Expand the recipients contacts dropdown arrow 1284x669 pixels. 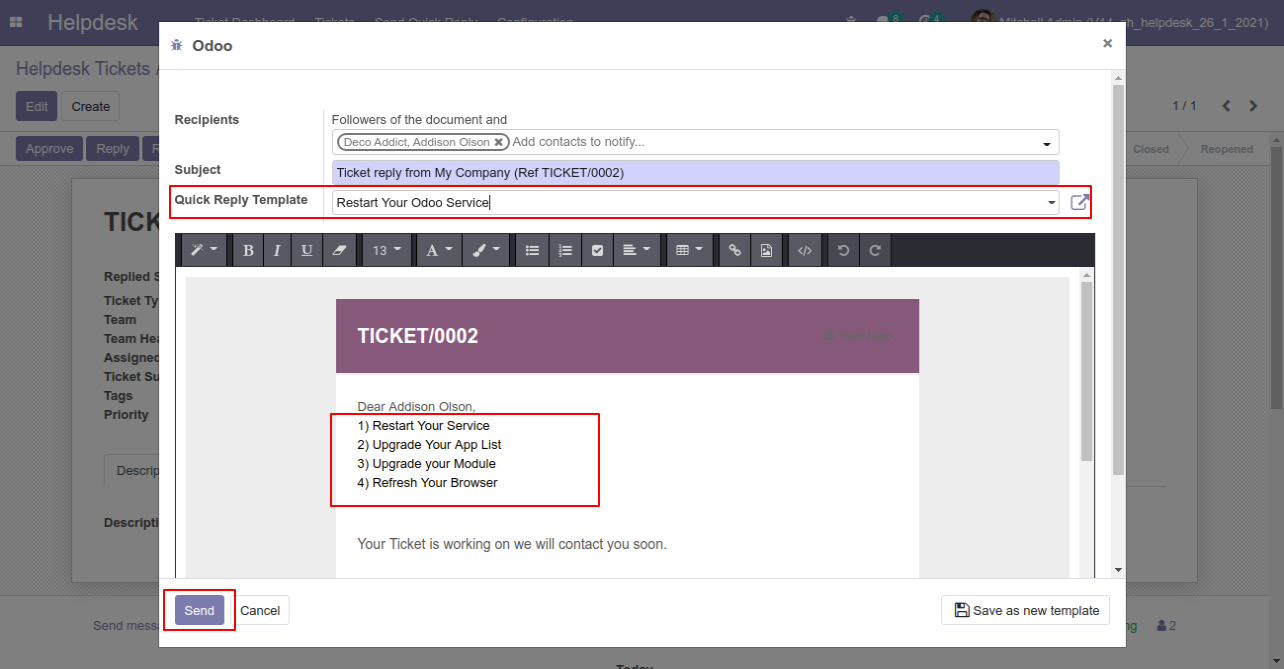[1047, 144]
